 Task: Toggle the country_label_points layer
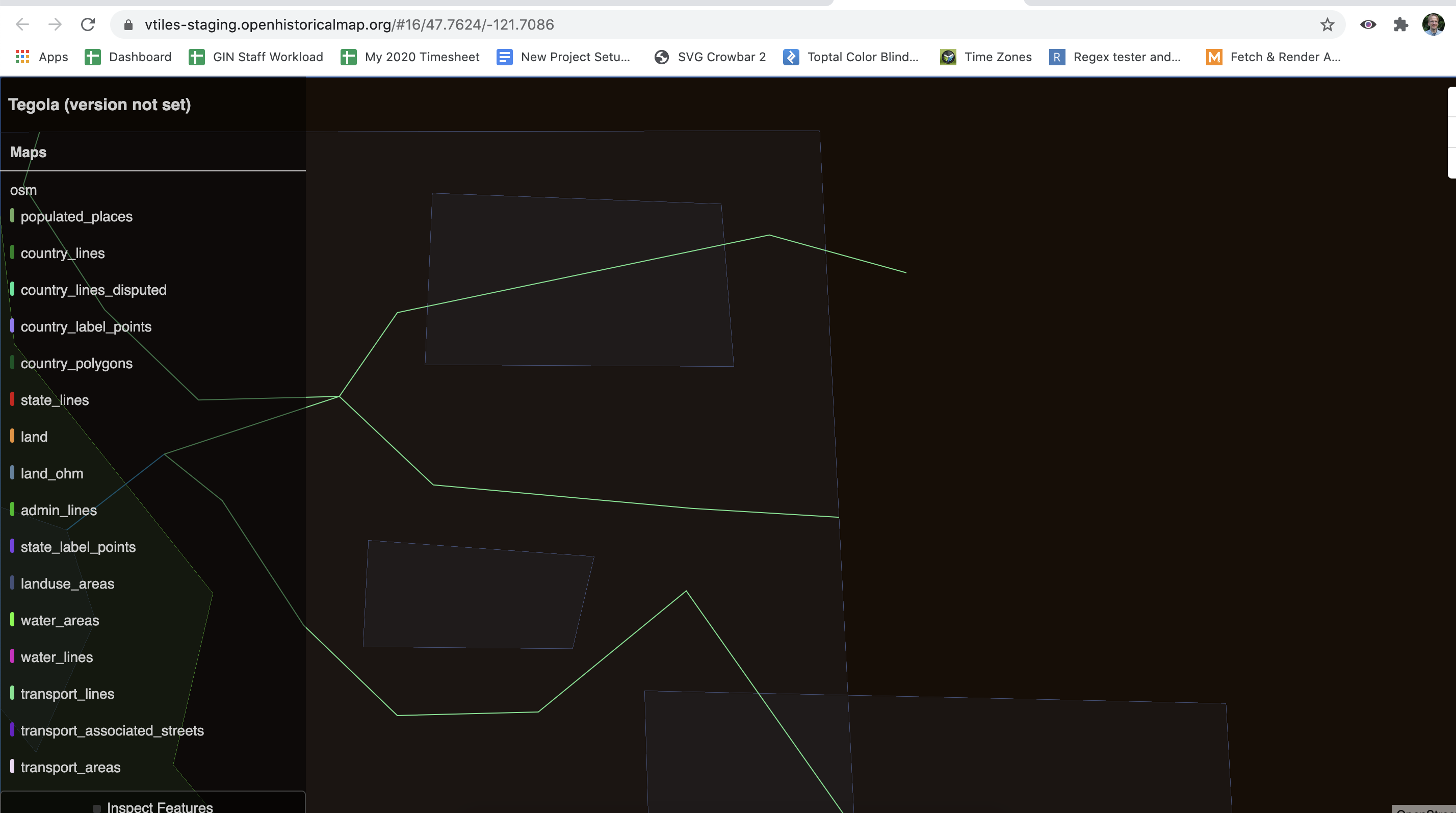pyautogui.click(x=81, y=327)
